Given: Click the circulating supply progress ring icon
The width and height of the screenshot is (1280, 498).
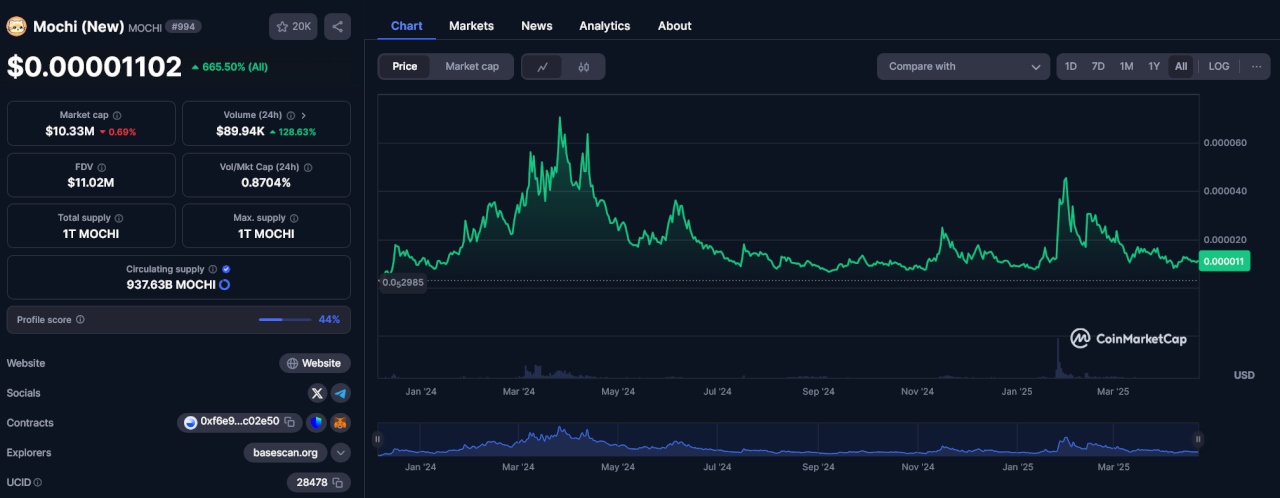Looking at the screenshot, I should point(225,285).
